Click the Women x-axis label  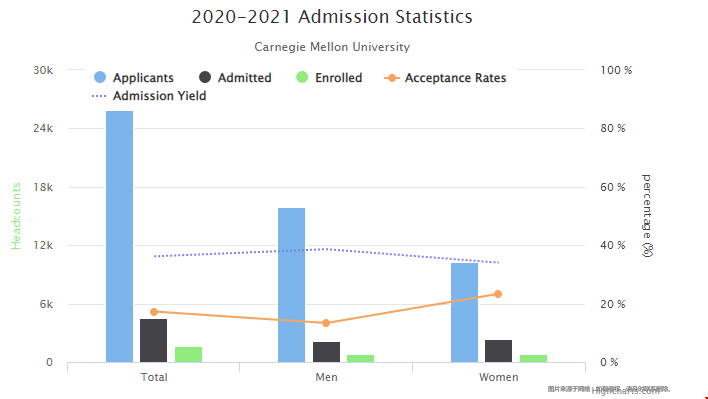pos(498,377)
